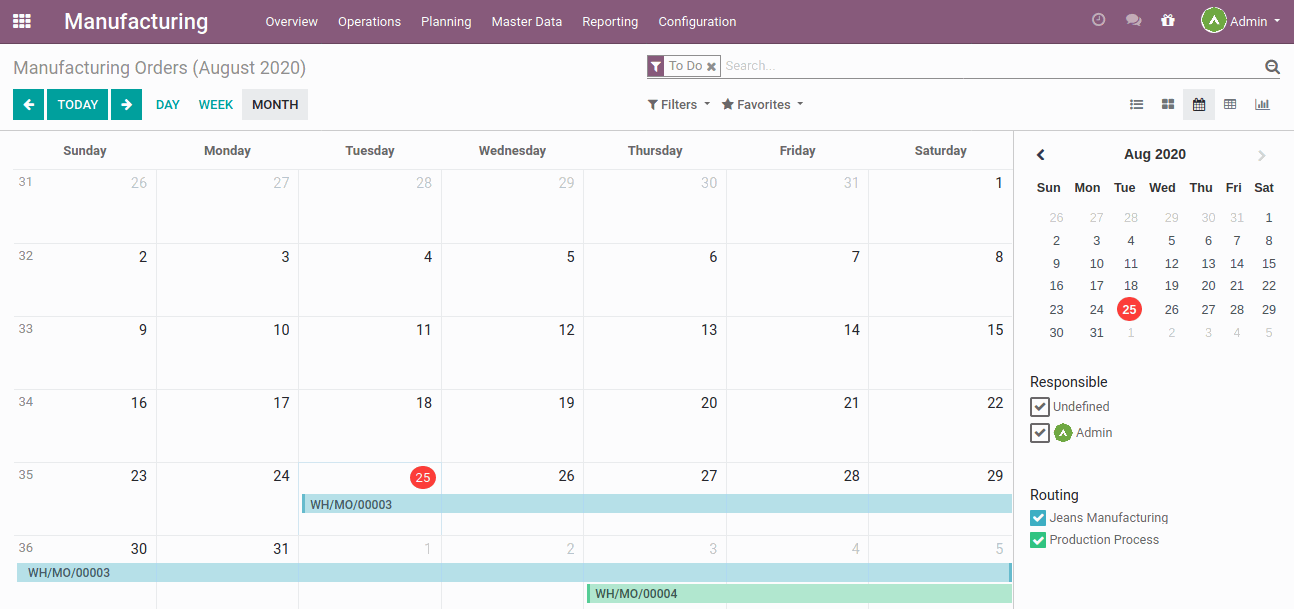Remove the To Do filter tag
Screen dimensions: 1294x609
pyautogui.click(x=711, y=65)
